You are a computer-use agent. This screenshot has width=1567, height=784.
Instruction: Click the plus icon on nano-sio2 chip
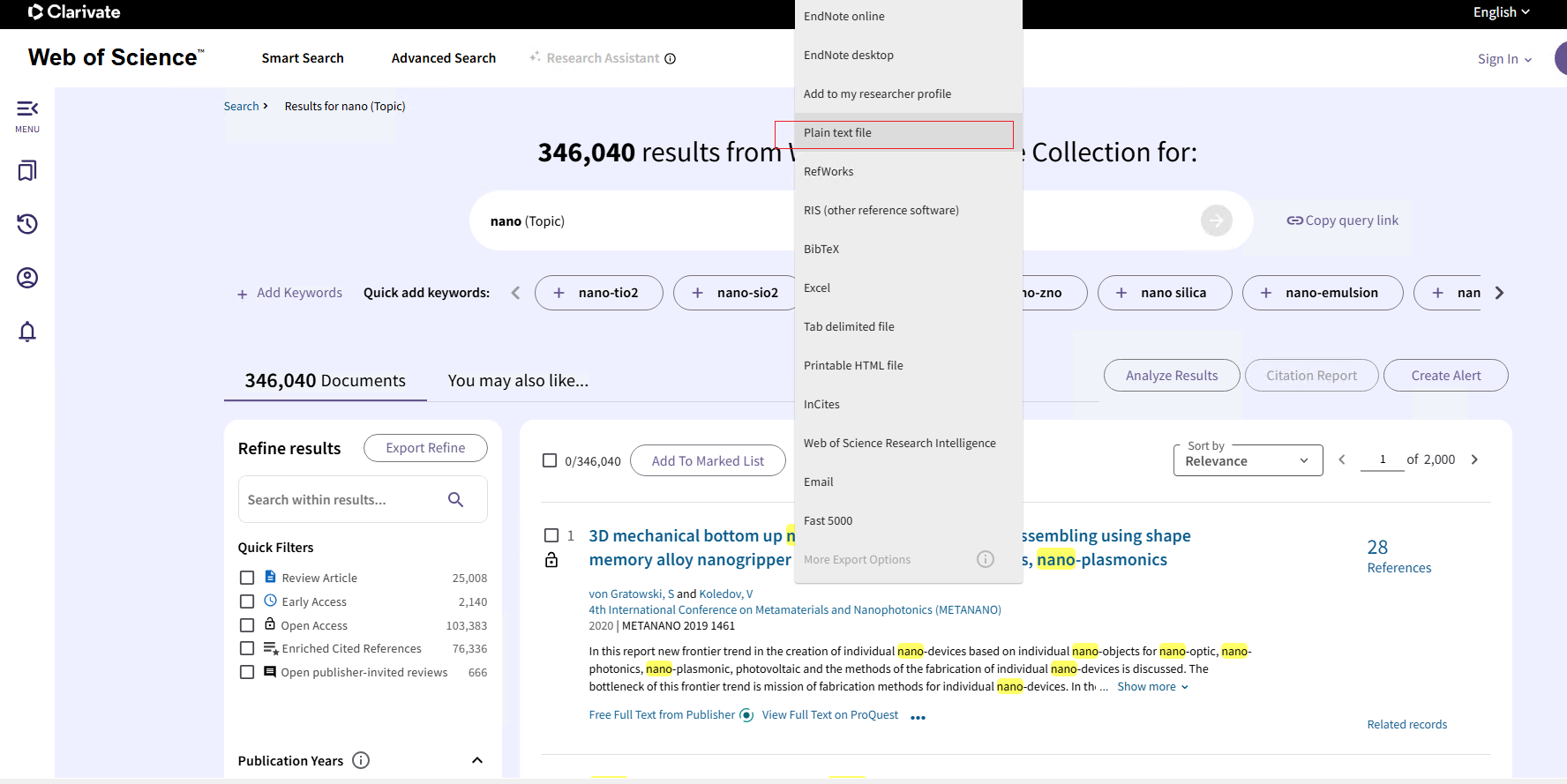697,293
